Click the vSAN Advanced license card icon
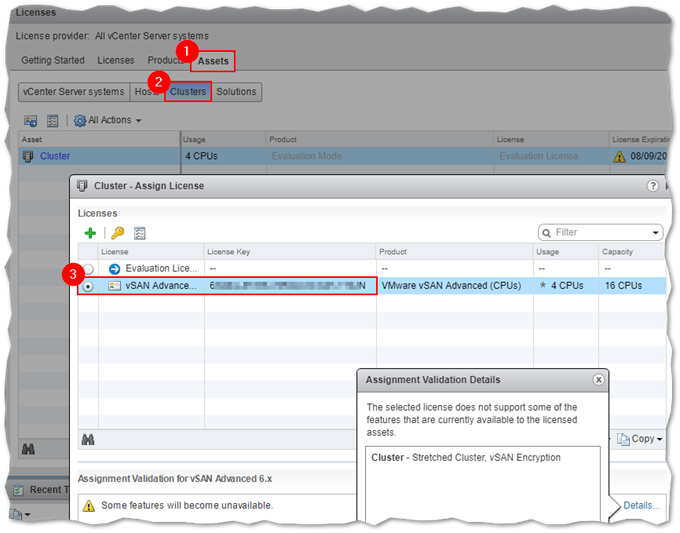This screenshot has width=680, height=533. point(114,286)
